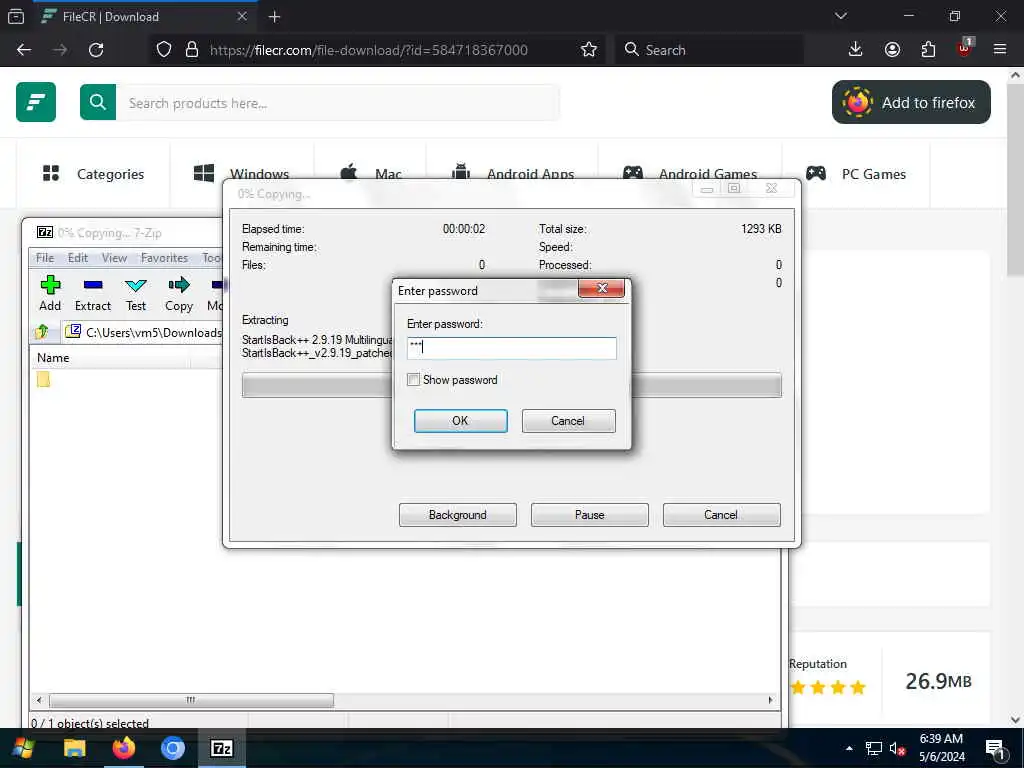
Task: Show hidden tray icons arrow
Action: point(849,748)
